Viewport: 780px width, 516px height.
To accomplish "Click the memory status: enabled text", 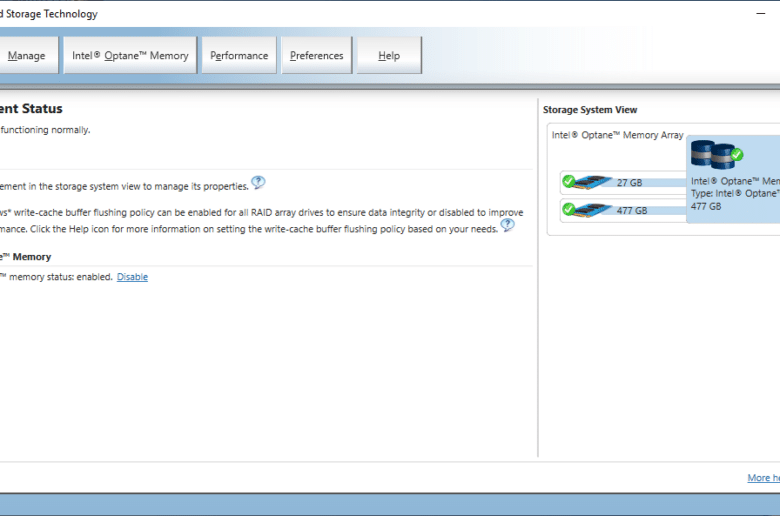I will [x=61, y=277].
